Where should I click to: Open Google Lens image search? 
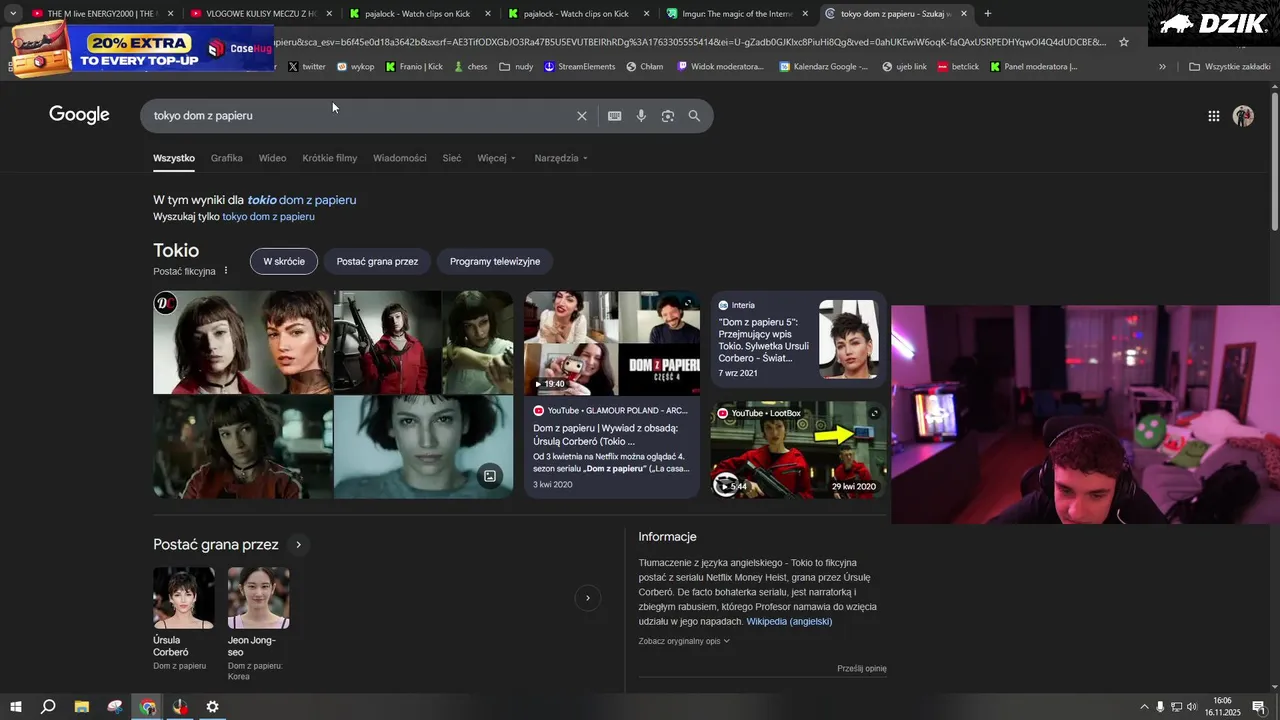tap(668, 116)
